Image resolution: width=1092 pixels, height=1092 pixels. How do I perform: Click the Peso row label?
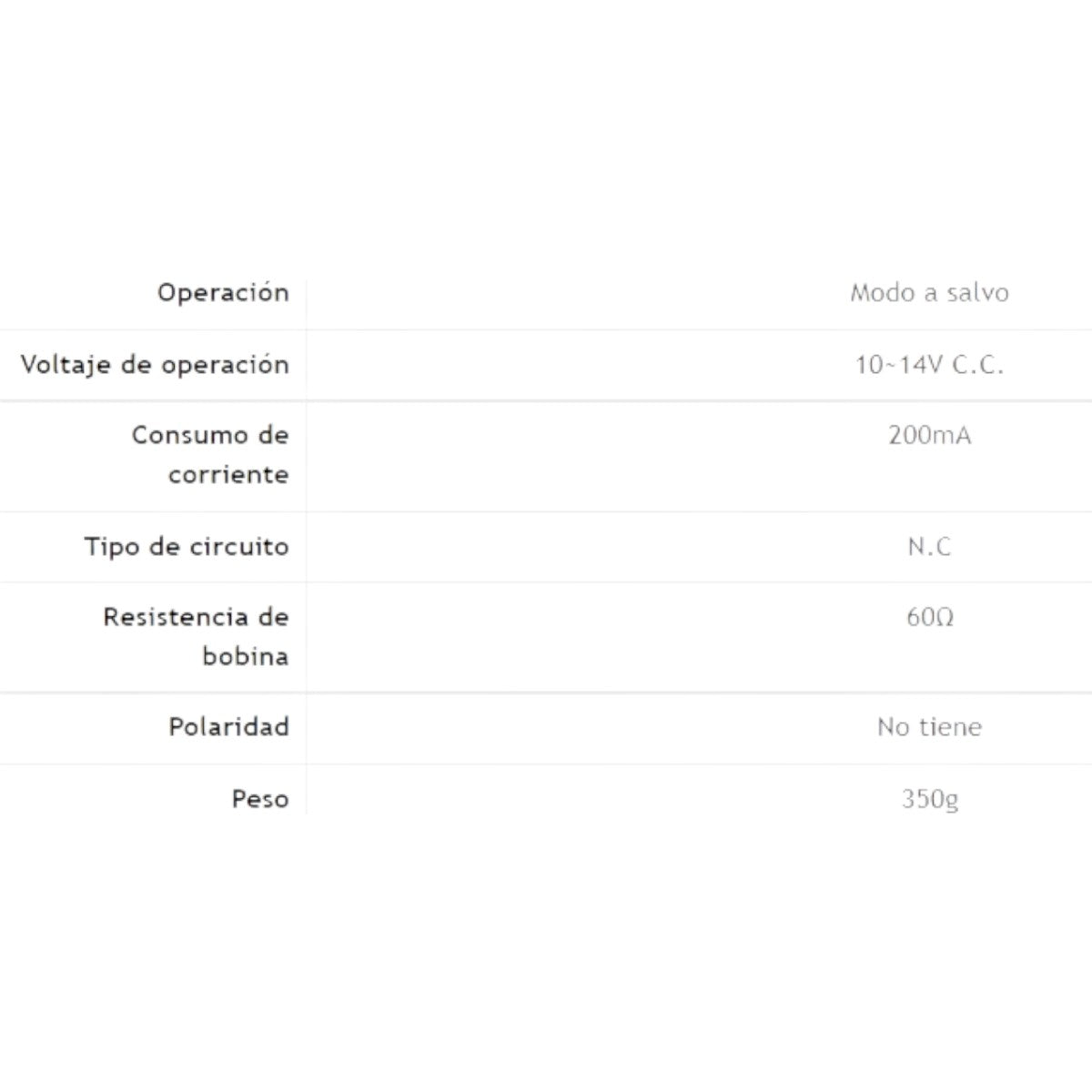coord(259,799)
